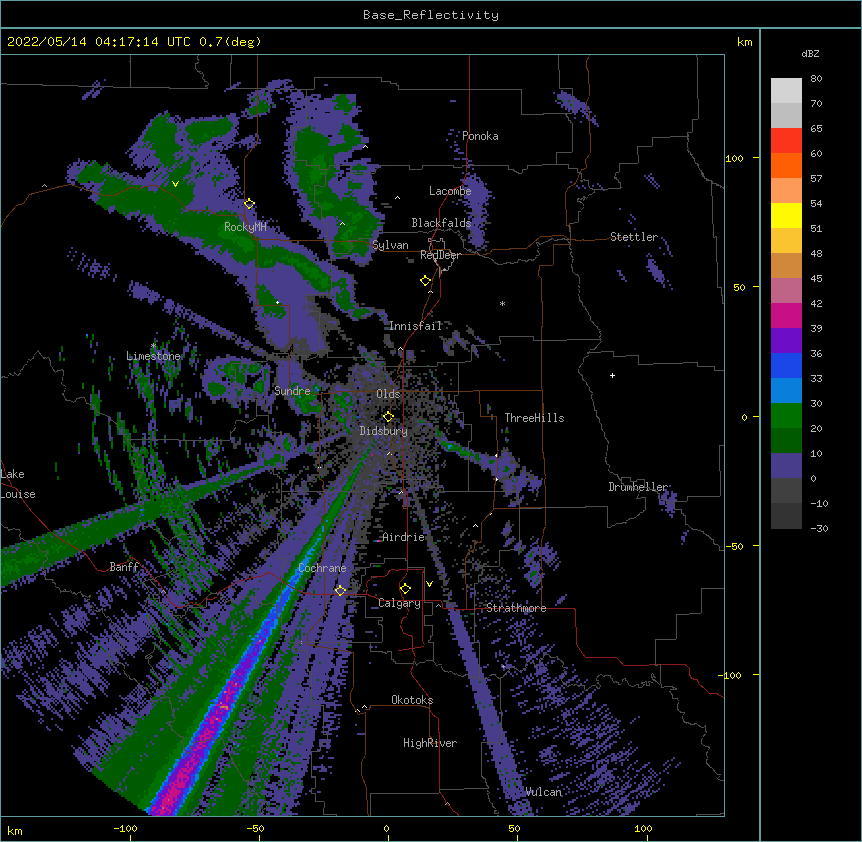Screen dimensions: 862x842
Task: Click the Base_Reflectivity title
Action: (x=431, y=15)
